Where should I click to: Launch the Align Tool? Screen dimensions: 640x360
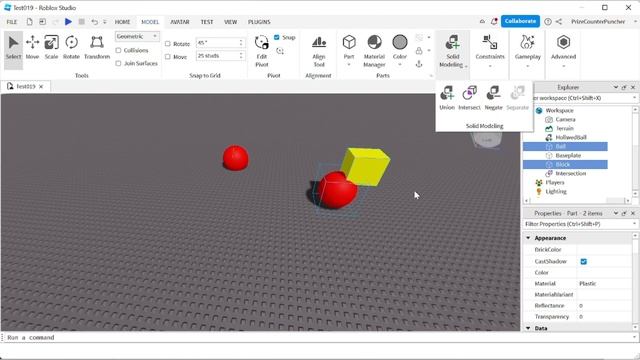pyautogui.click(x=319, y=51)
